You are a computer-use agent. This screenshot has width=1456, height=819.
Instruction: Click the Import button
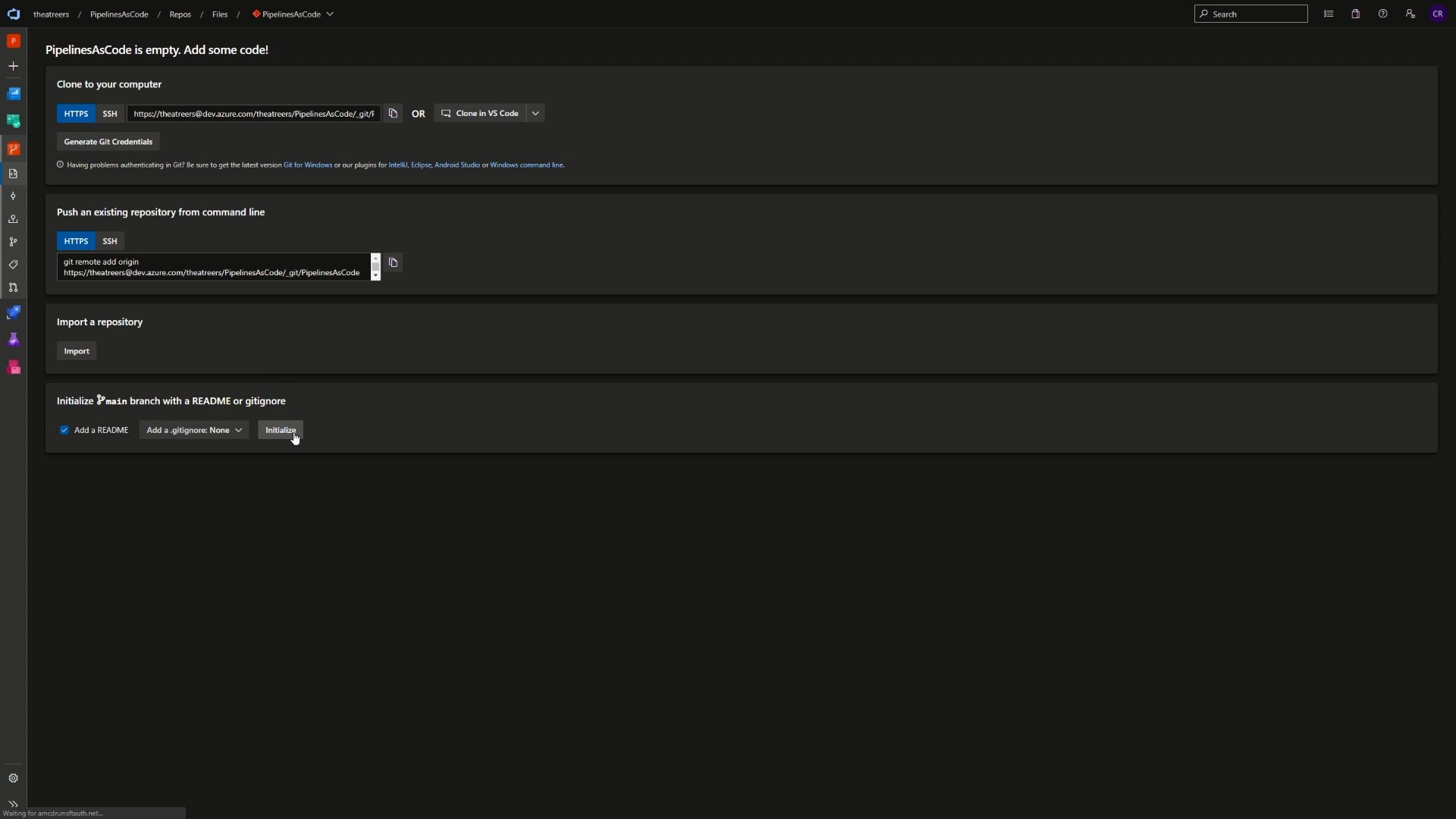pyautogui.click(x=77, y=351)
